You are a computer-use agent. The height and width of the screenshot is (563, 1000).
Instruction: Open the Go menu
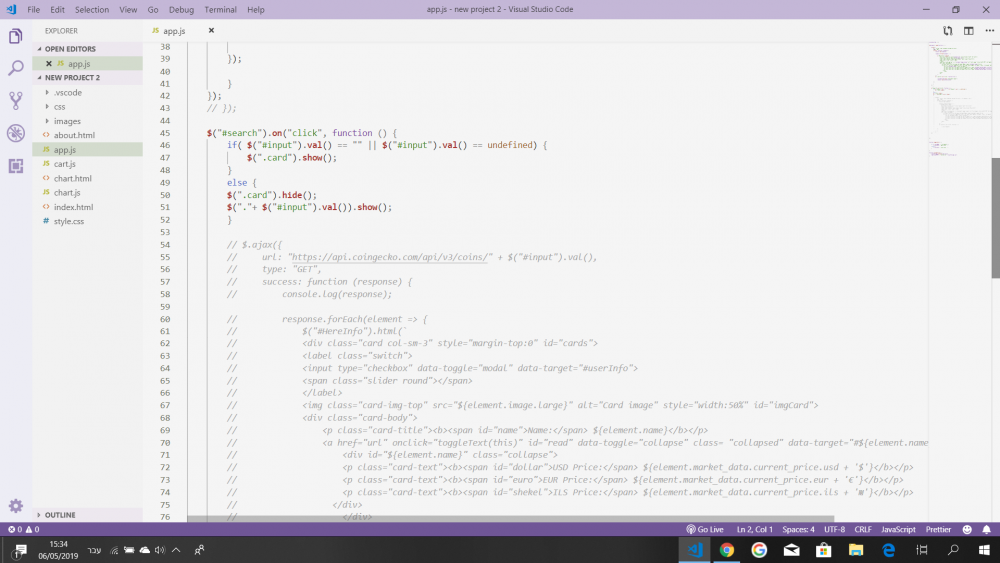(x=153, y=10)
